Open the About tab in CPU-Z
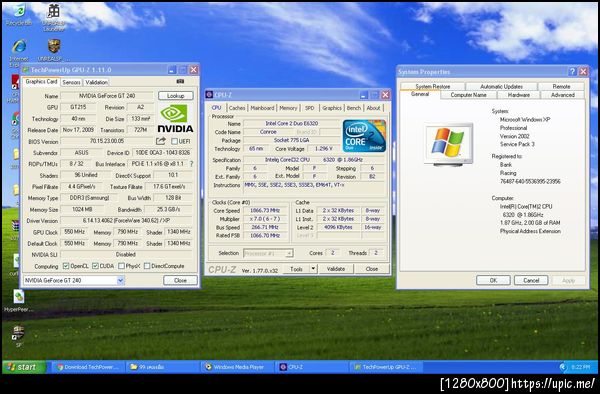Image resolution: width=600 pixels, height=394 pixels. point(373,108)
